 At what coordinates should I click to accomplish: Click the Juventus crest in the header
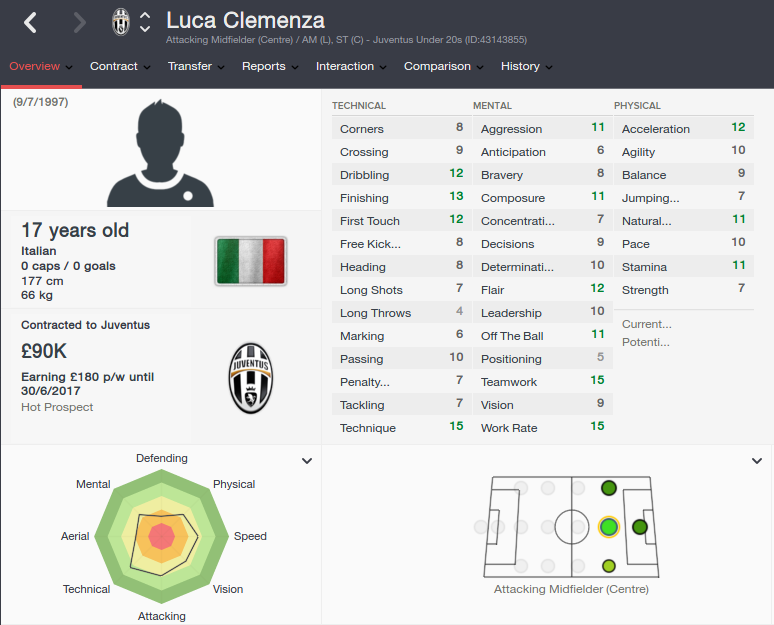120,22
